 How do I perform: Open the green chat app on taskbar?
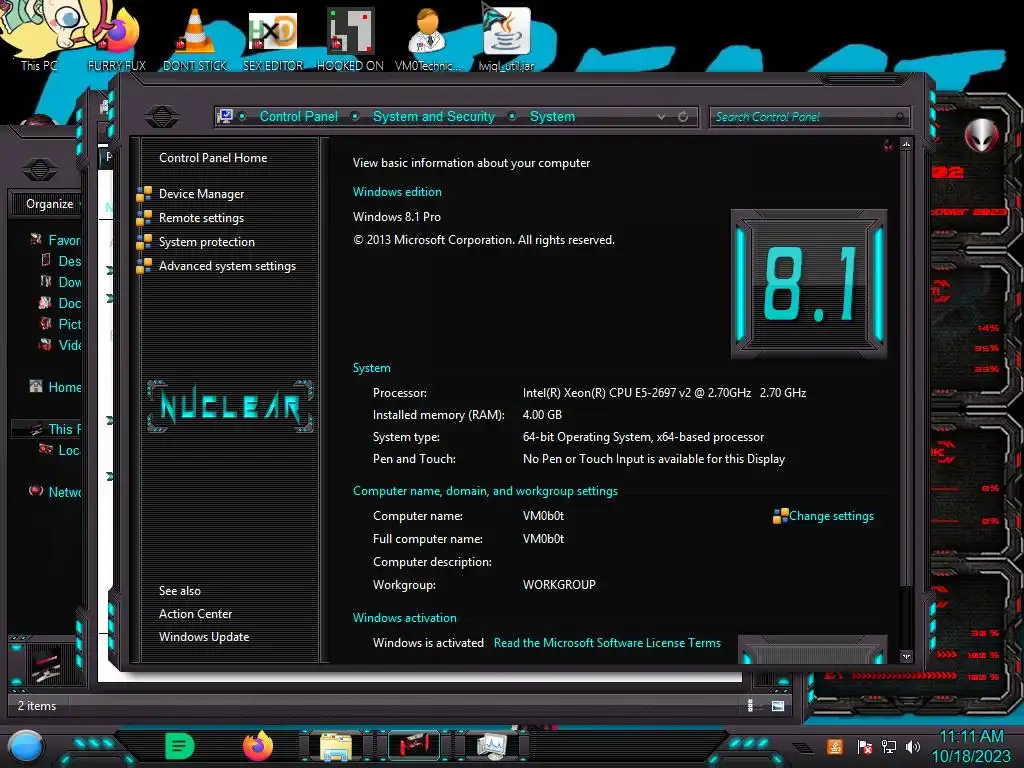(x=180, y=746)
